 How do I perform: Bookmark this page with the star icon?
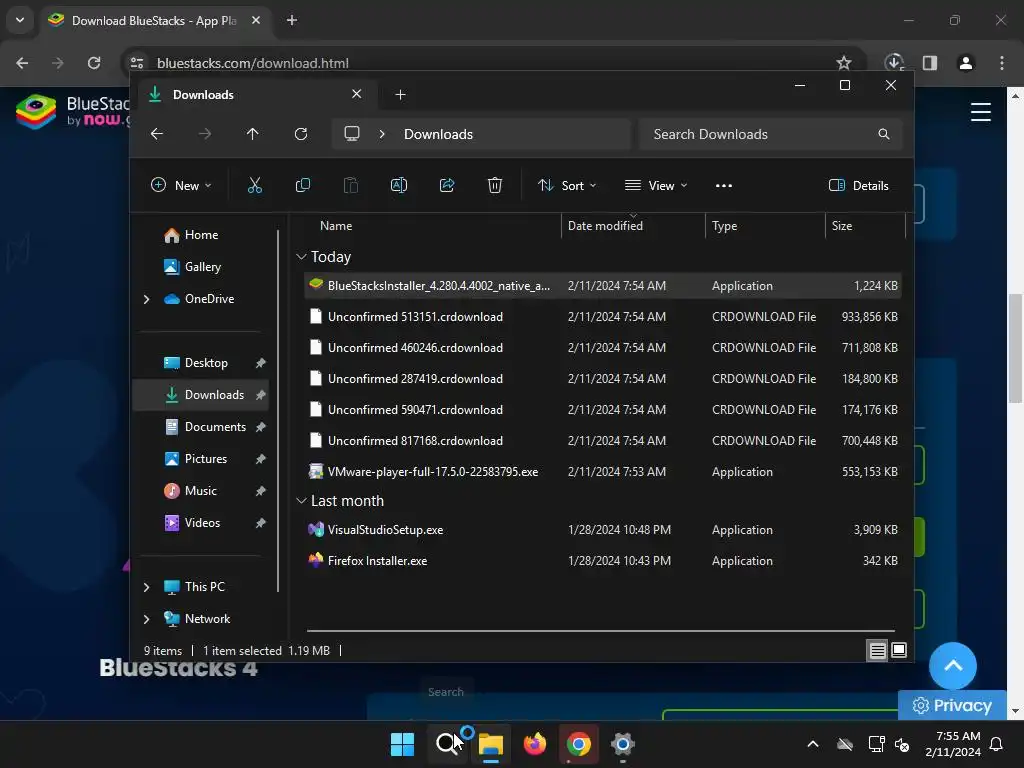point(844,63)
